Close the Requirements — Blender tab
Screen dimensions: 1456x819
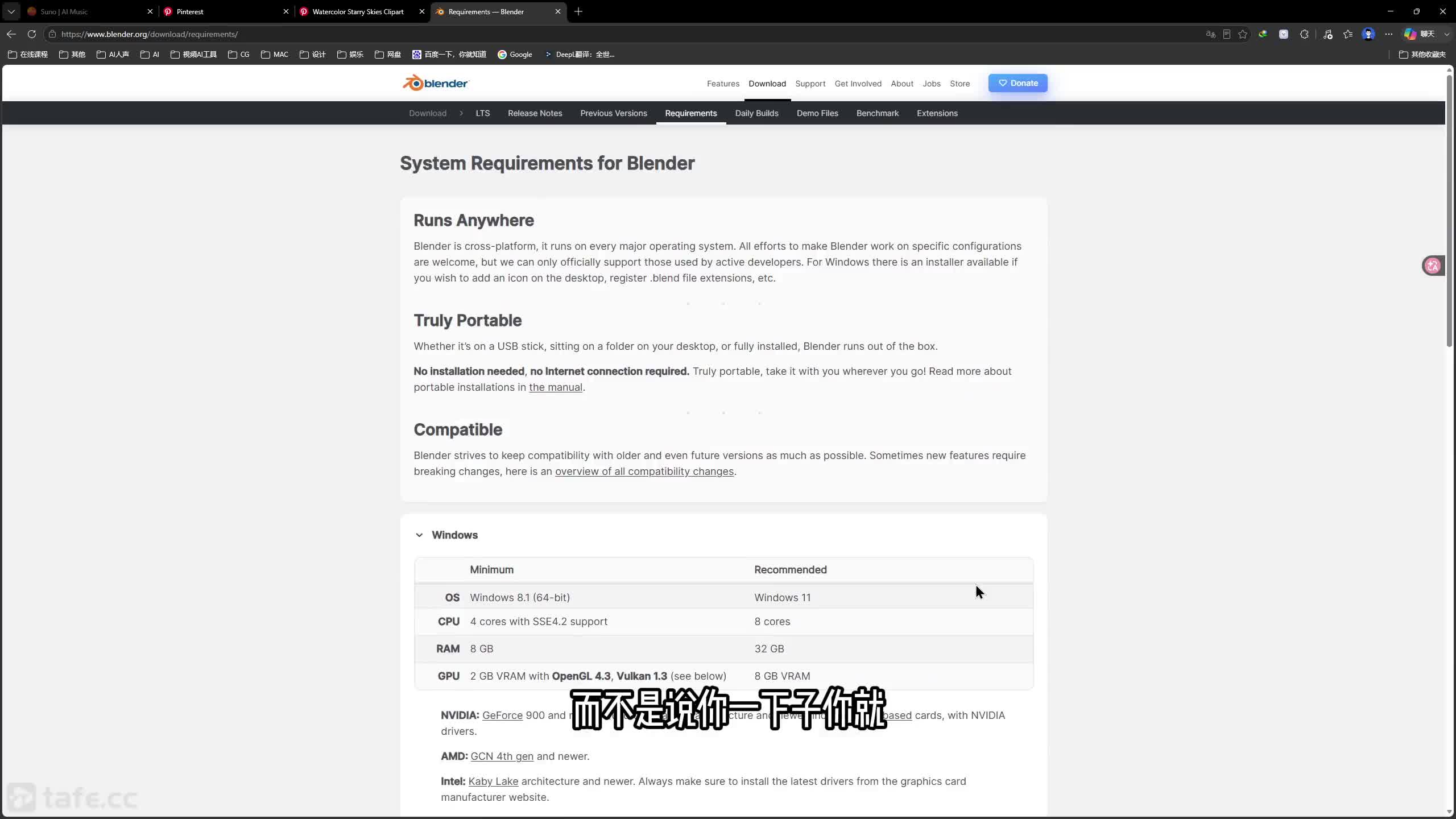[x=558, y=11]
